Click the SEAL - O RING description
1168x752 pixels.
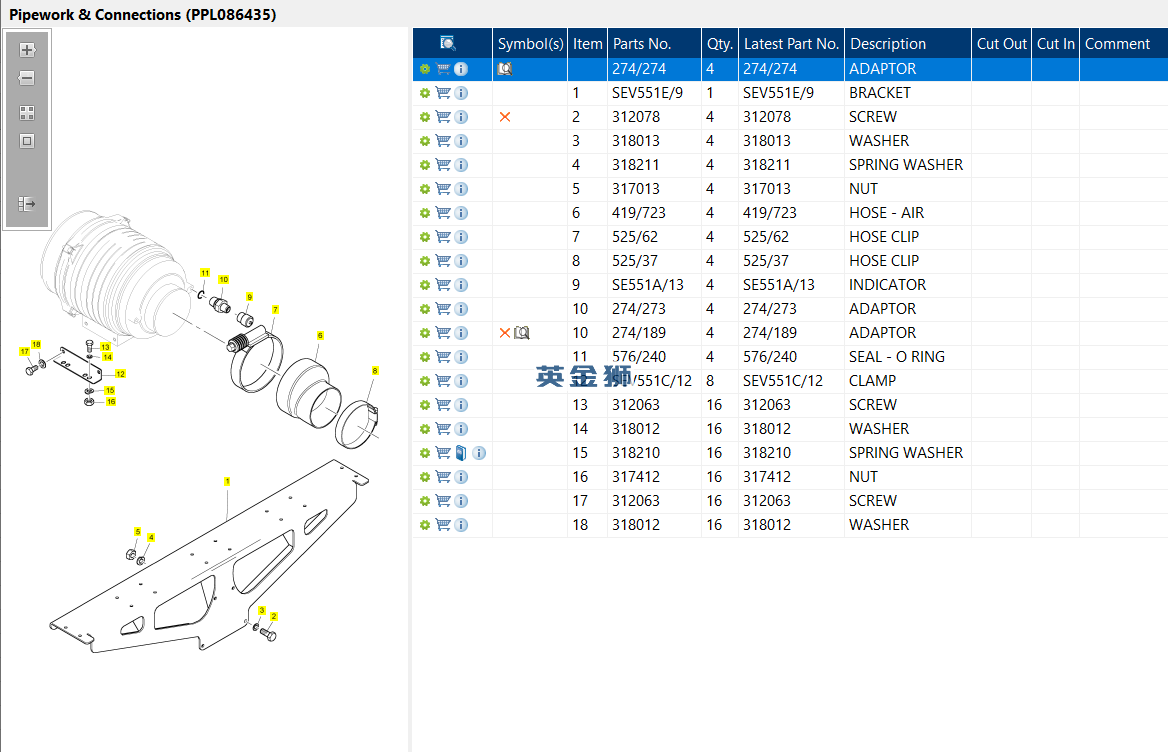point(897,357)
